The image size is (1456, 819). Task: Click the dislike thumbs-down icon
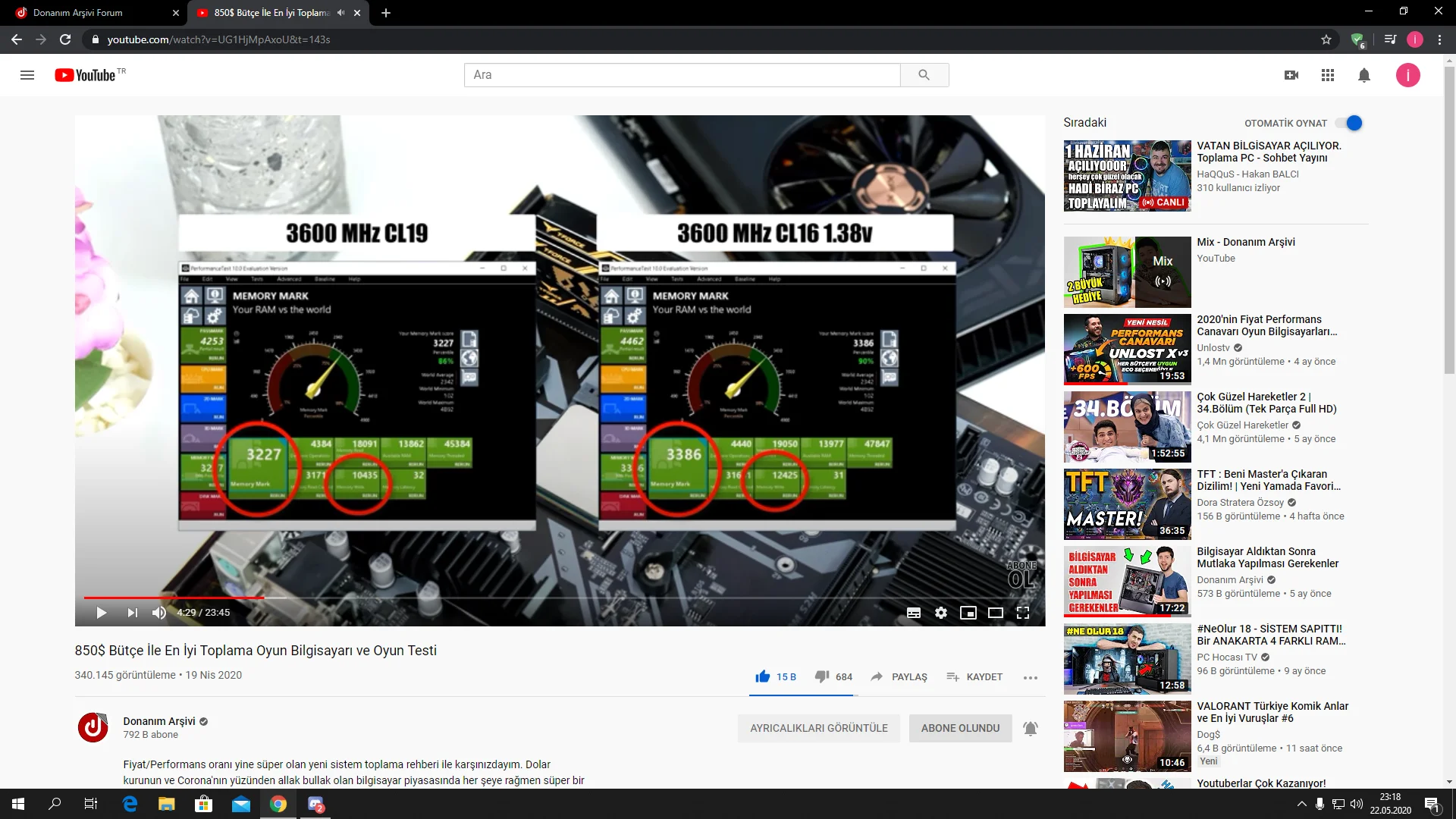click(x=822, y=676)
